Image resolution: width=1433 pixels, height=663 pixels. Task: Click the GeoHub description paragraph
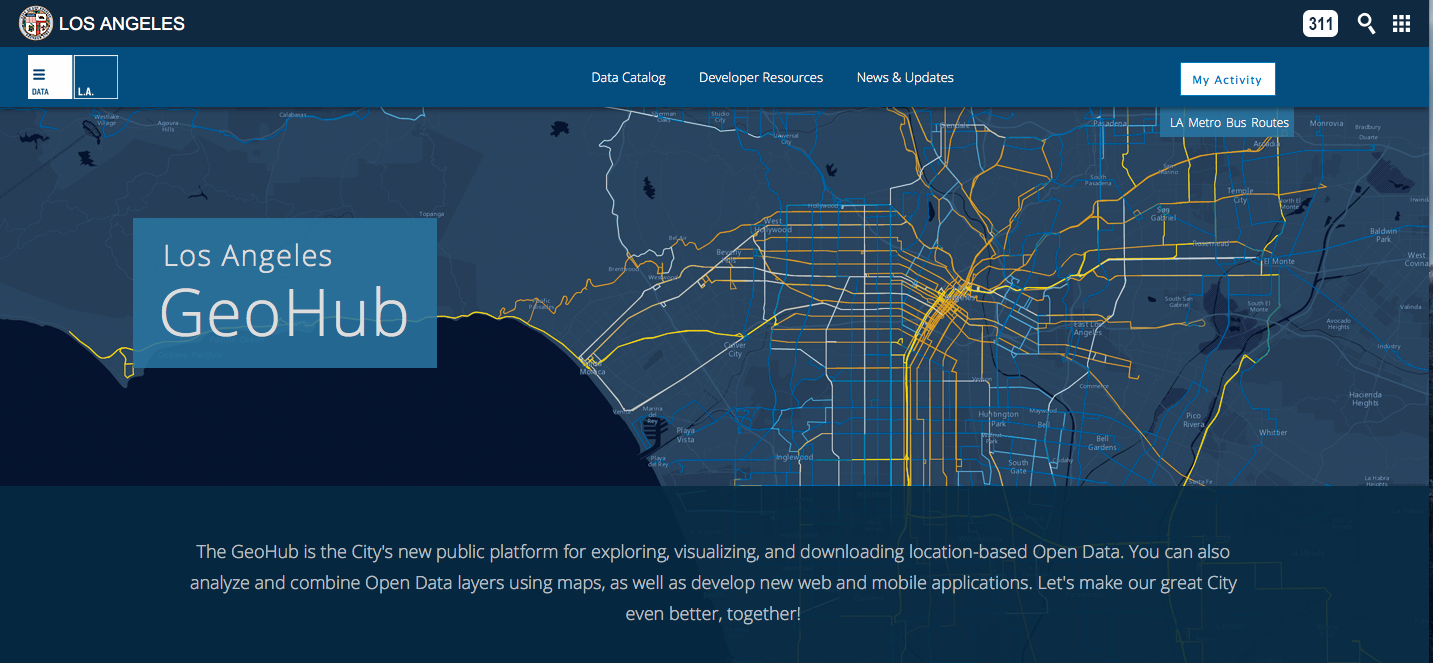pos(714,582)
